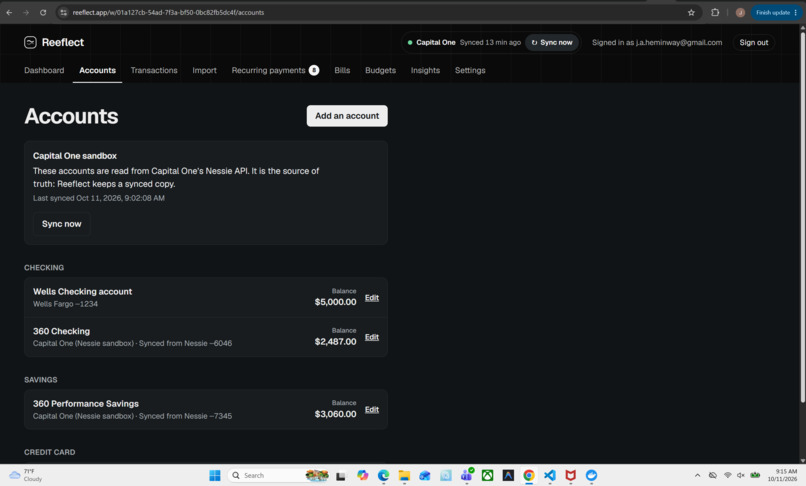The width and height of the screenshot is (806, 486).
Task: Click the browser forward arrow
Action: (26, 12)
